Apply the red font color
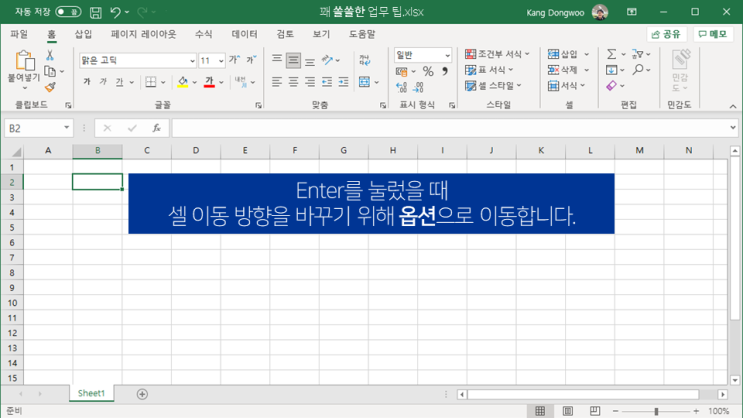The image size is (743, 418). pyautogui.click(x=209, y=82)
